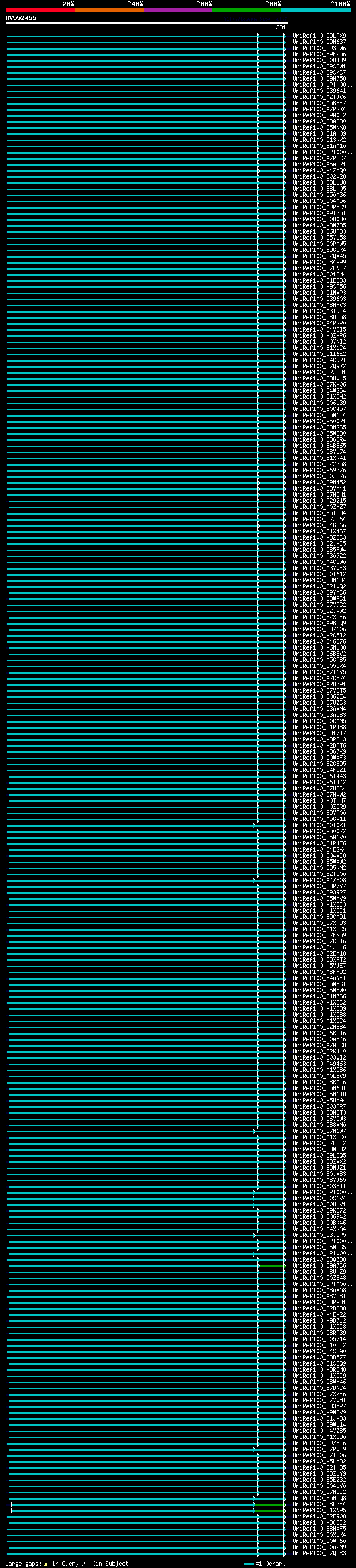This screenshot has width=356, height=1568.
Task: Click the orange ~40% identity legend bar
Action: tap(109, 10)
